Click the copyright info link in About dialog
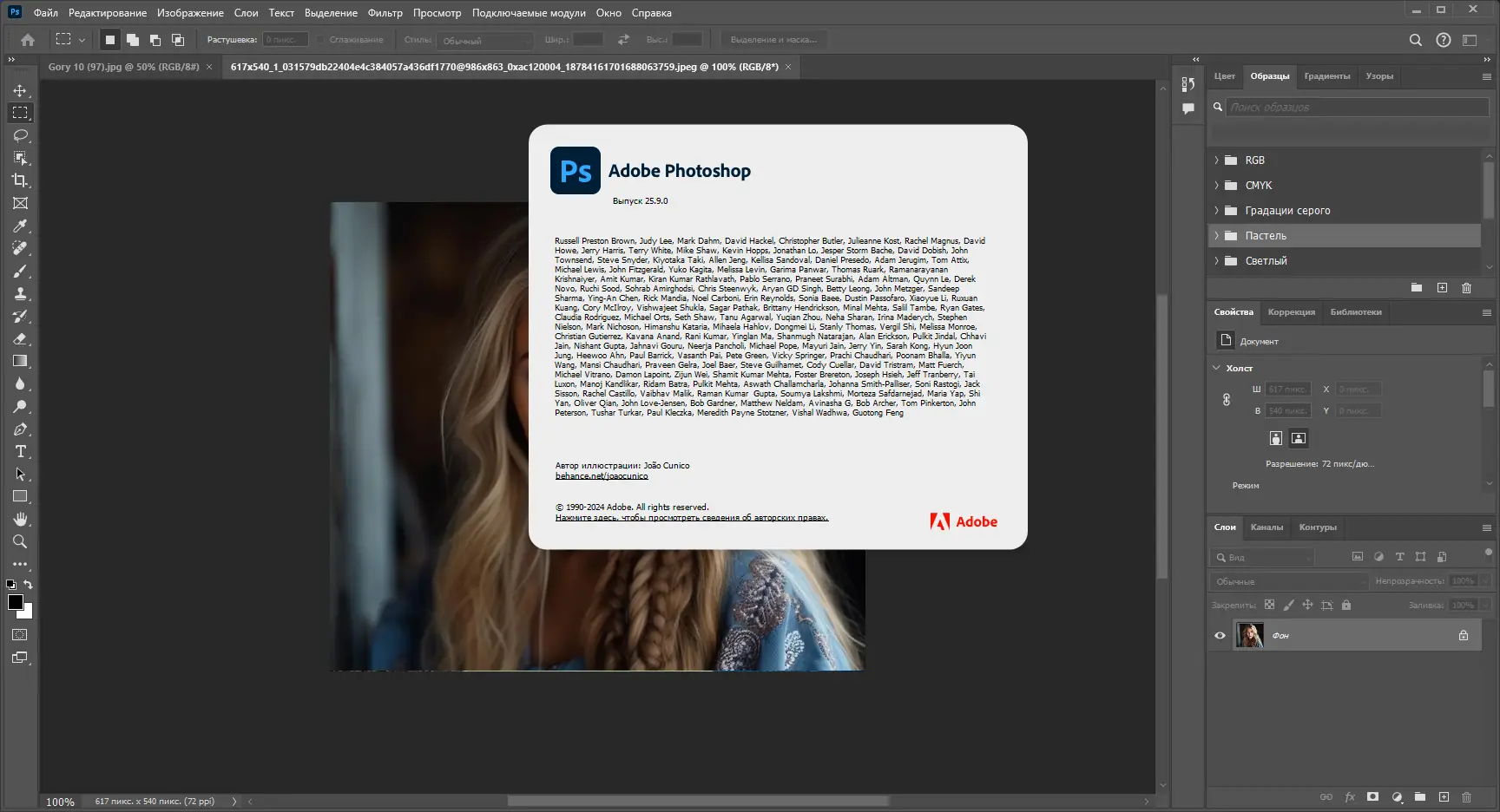The height and width of the screenshot is (812, 1500). pyautogui.click(x=692, y=518)
